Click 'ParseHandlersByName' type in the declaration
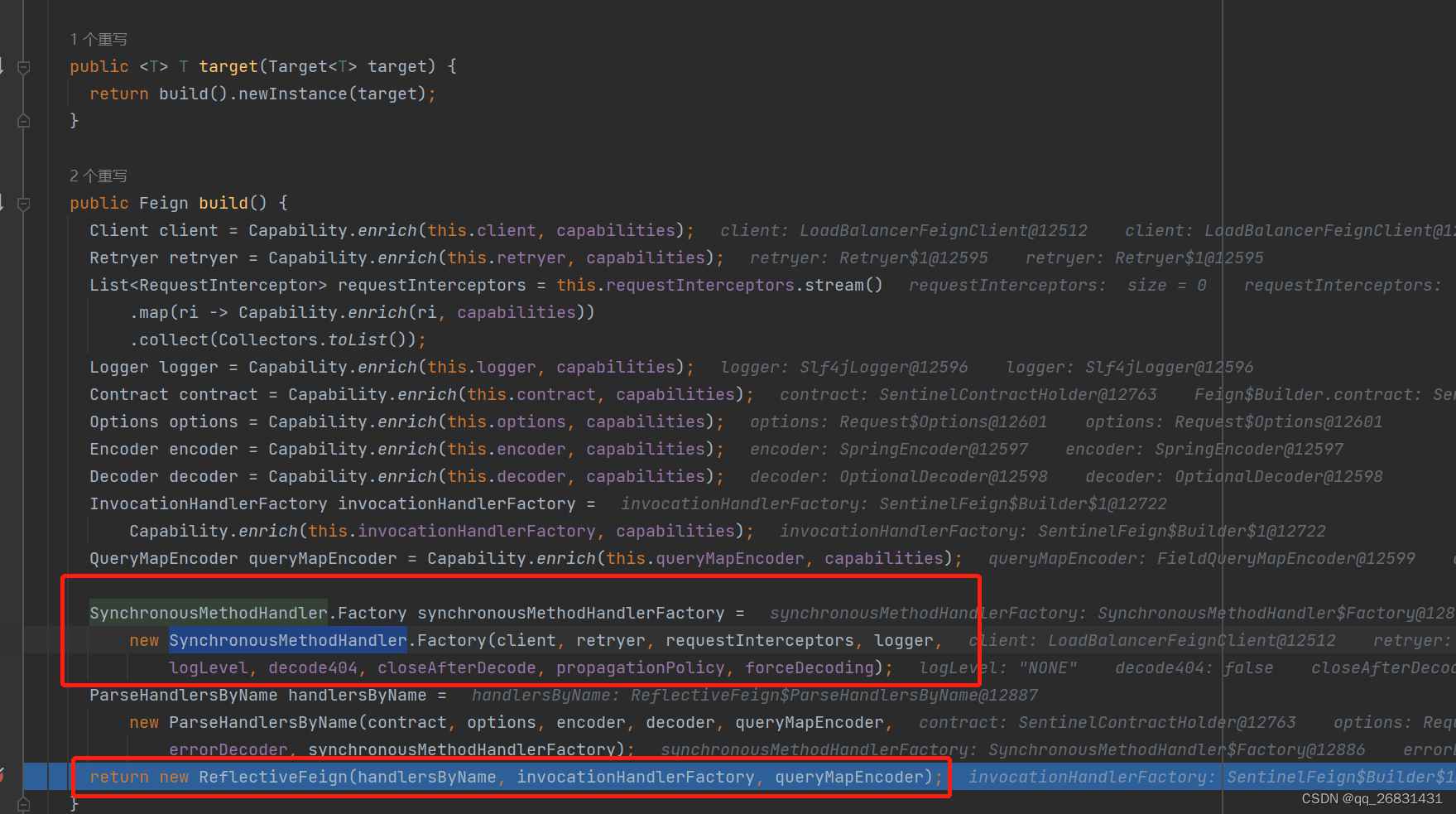1456x814 pixels. (184, 695)
